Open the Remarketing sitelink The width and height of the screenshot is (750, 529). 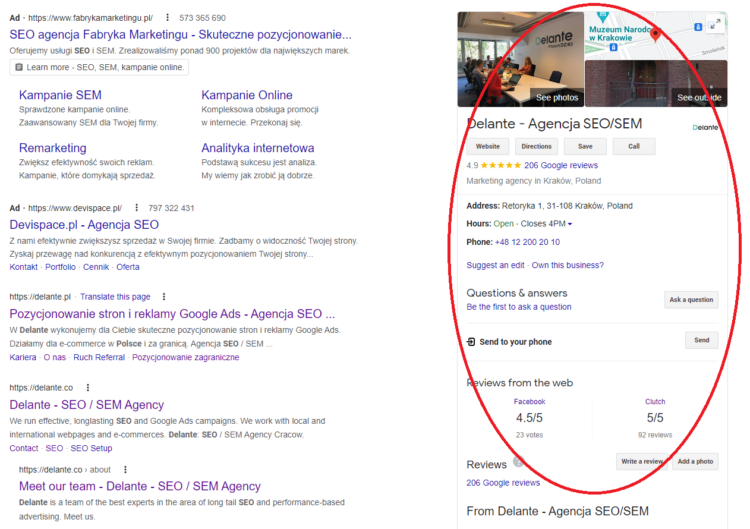coord(53,148)
